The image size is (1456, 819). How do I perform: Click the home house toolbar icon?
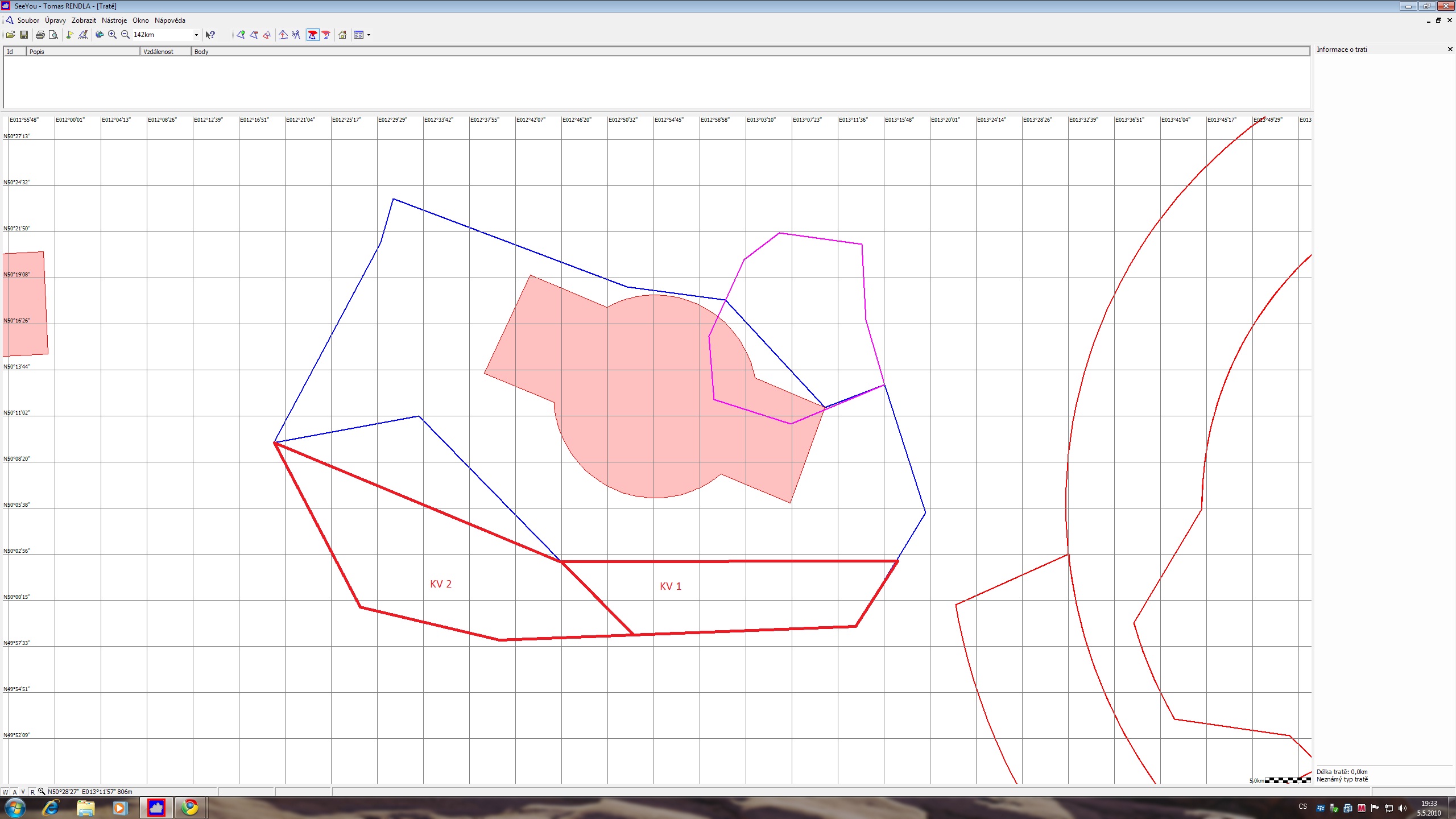pyautogui.click(x=342, y=35)
